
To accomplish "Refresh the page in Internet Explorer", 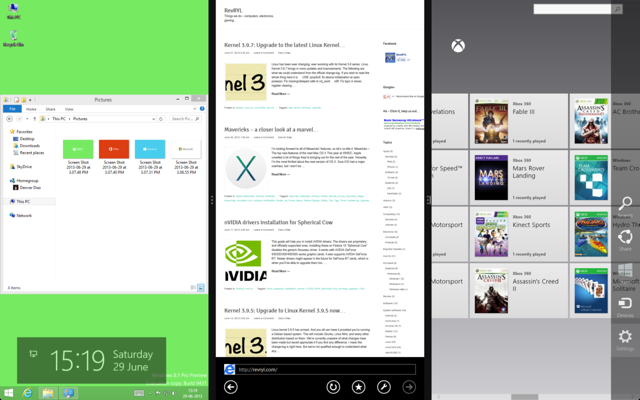I will 333,387.
